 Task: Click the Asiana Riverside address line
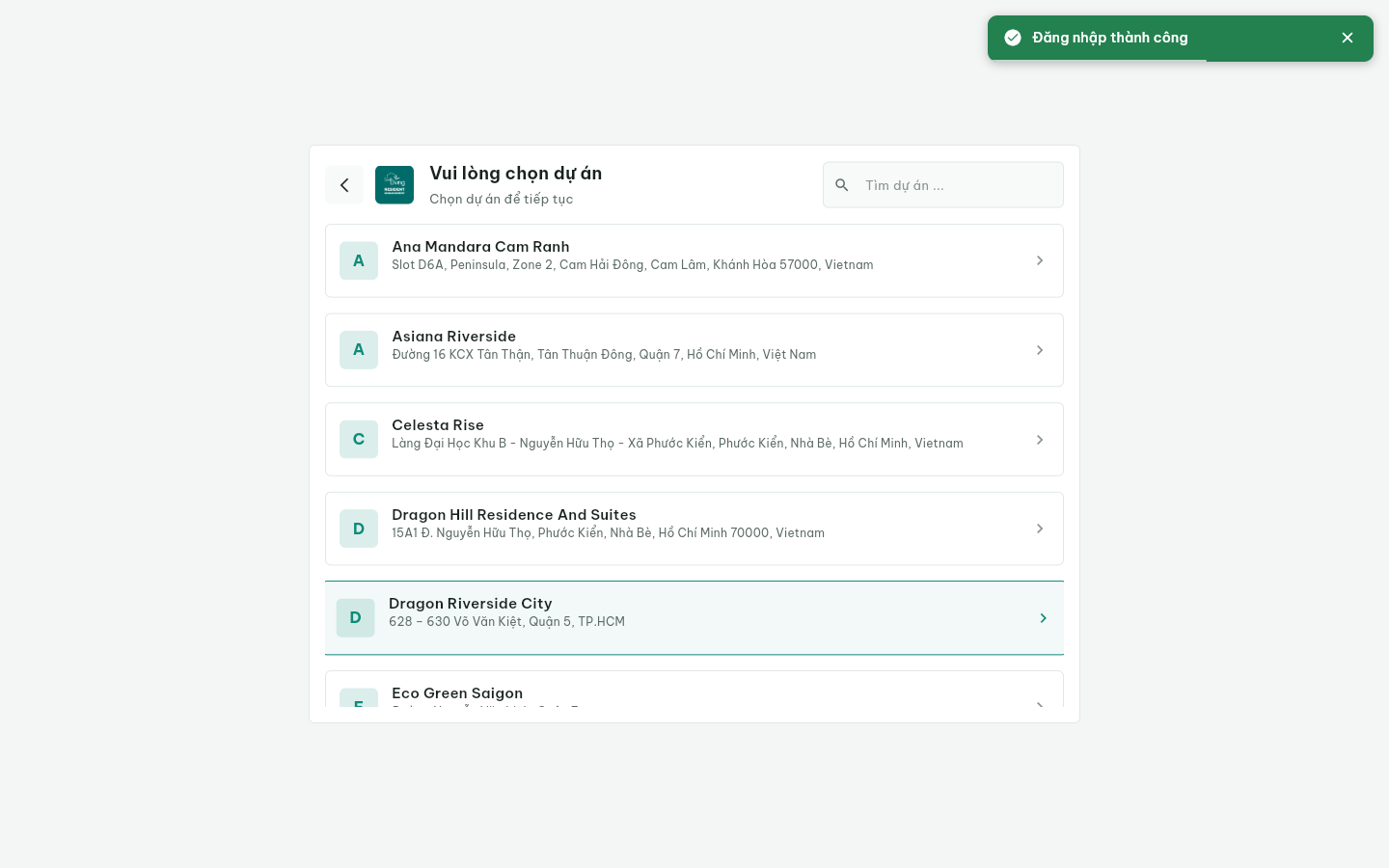[604, 355]
